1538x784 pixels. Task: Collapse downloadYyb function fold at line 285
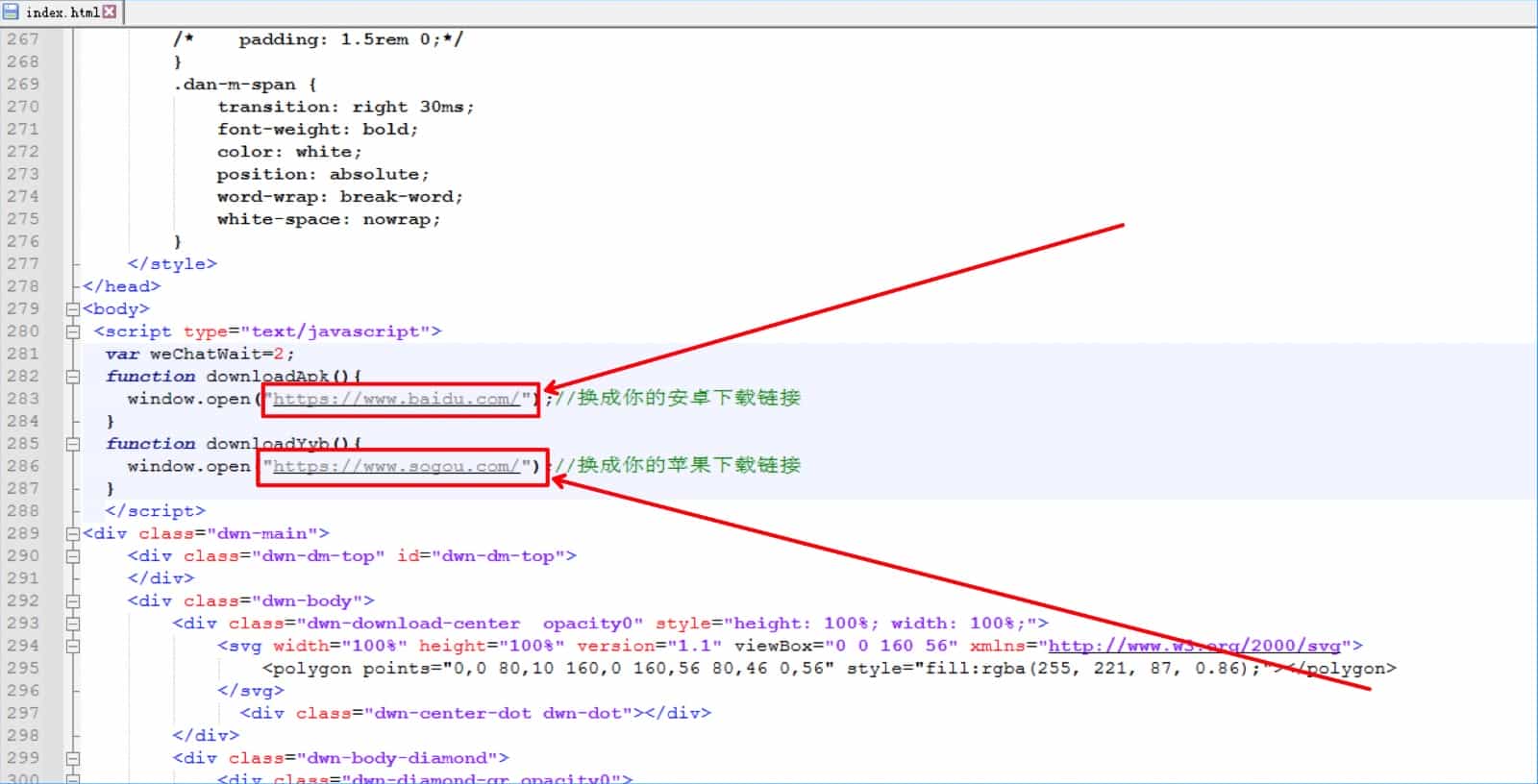click(72, 444)
